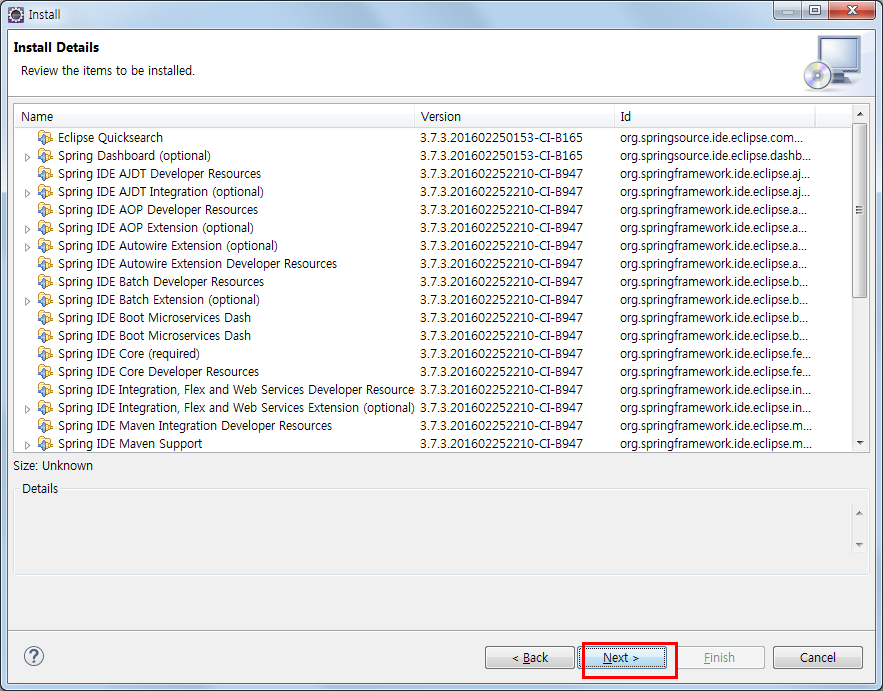Click the list scrollbar up arrow
This screenshot has height=691, width=883.
(859, 114)
